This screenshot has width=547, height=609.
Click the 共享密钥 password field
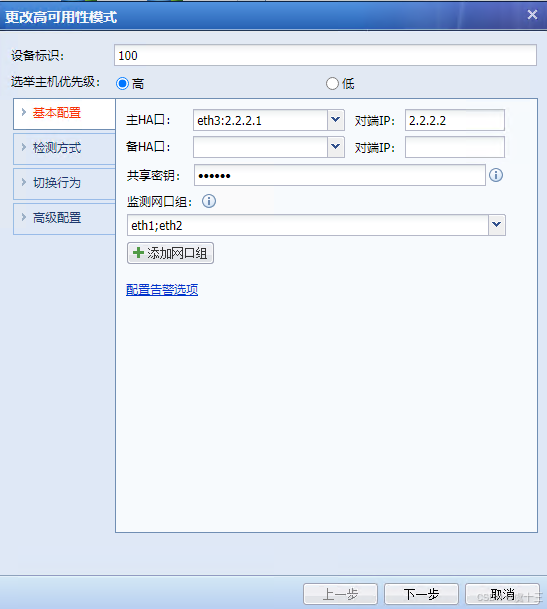340,175
